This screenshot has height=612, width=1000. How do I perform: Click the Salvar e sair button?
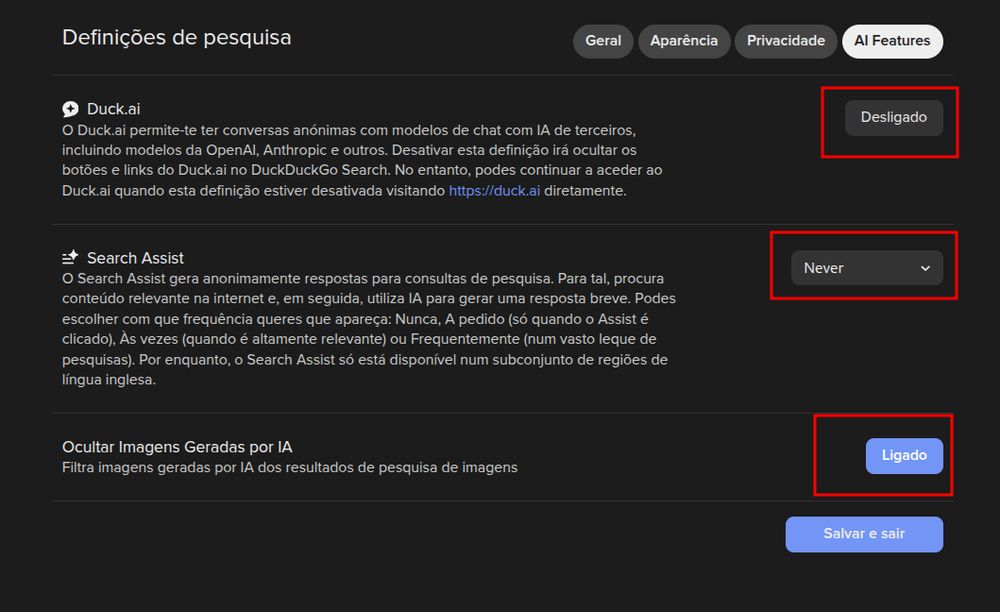click(864, 534)
